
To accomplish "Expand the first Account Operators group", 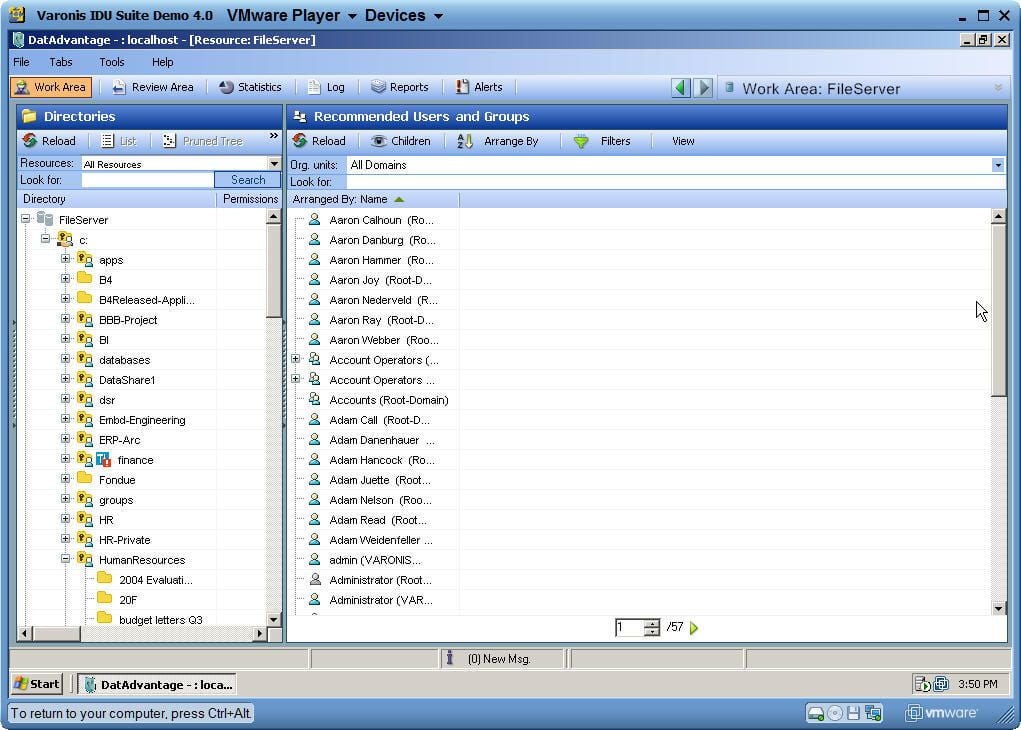I will tap(296, 359).
